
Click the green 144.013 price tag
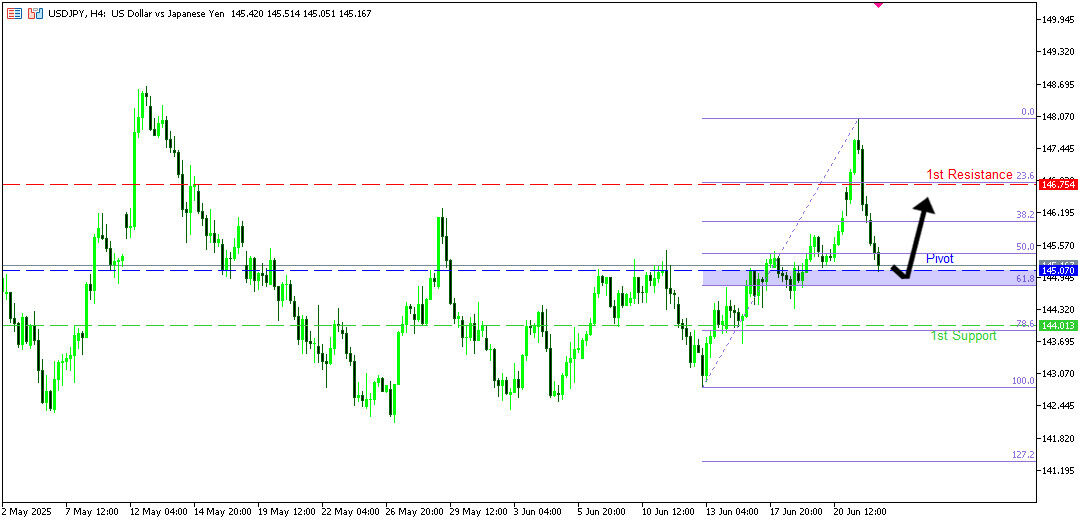click(x=1058, y=326)
